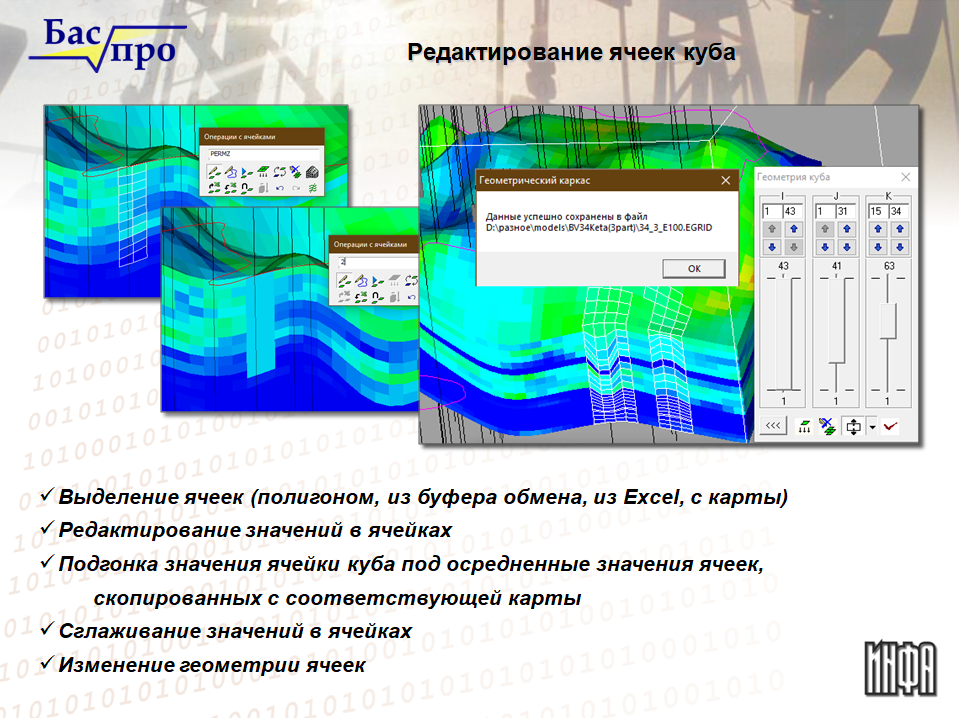Click down arrow under I start value 1
The image size is (959, 718).
772,247
